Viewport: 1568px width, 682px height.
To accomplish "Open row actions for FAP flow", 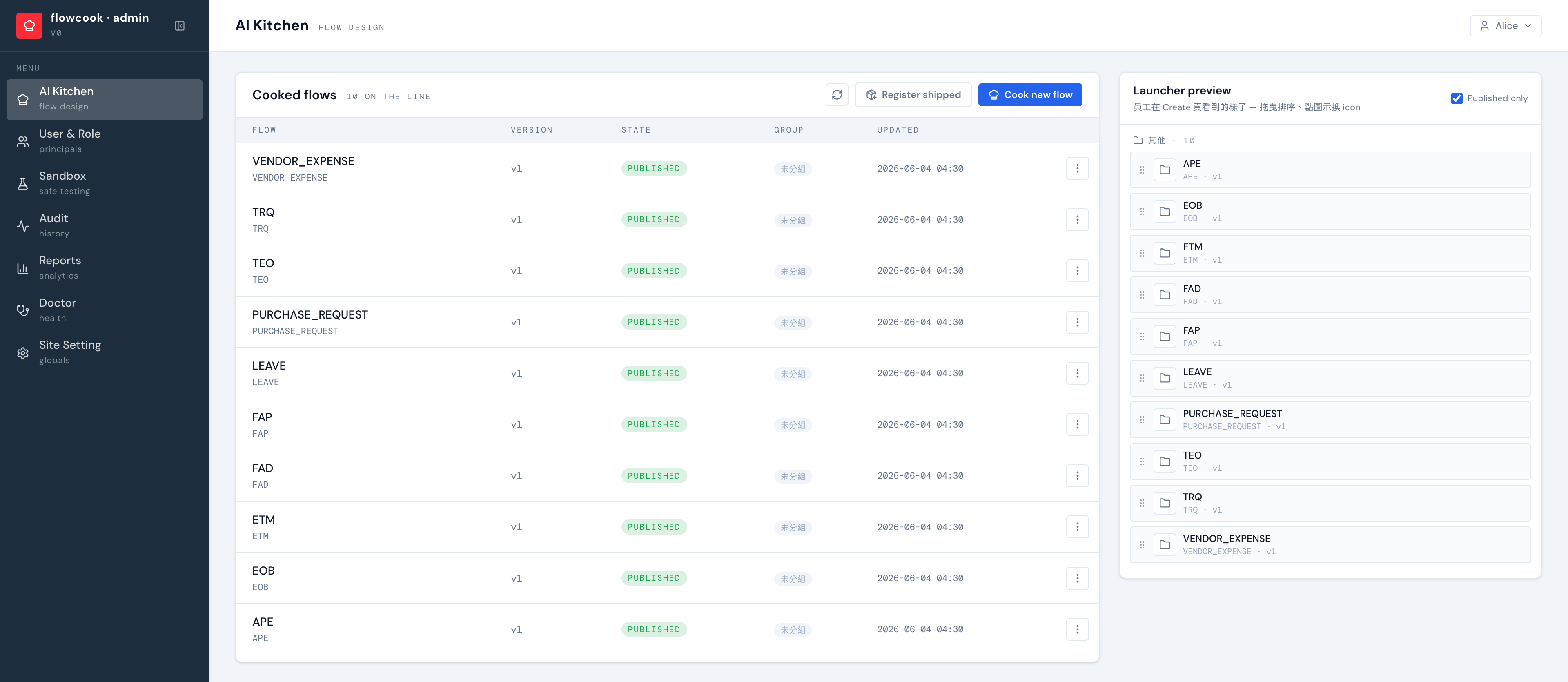I will 1078,424.
